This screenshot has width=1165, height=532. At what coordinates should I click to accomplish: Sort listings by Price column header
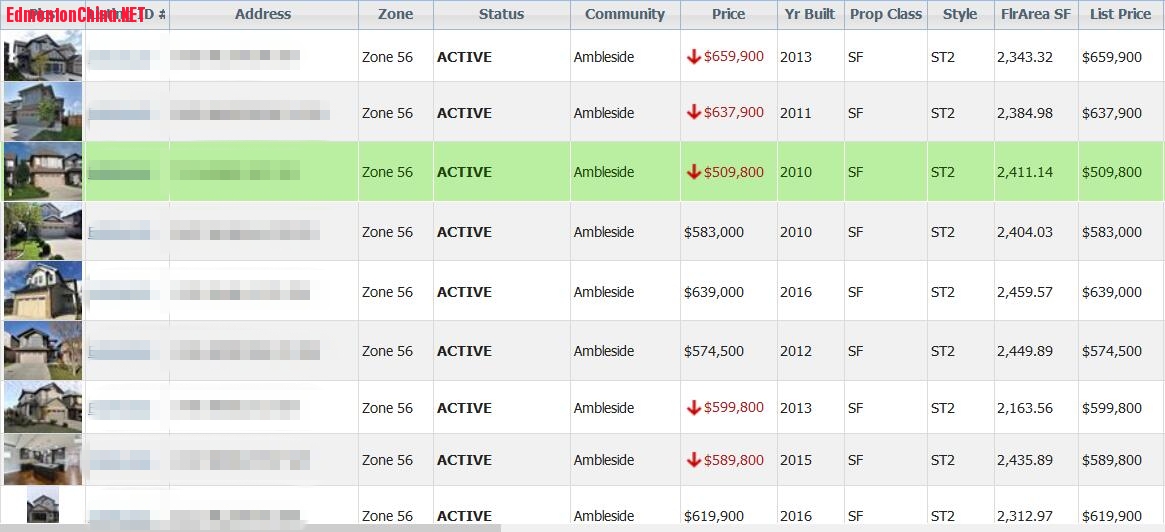click(x=728, y=14)
